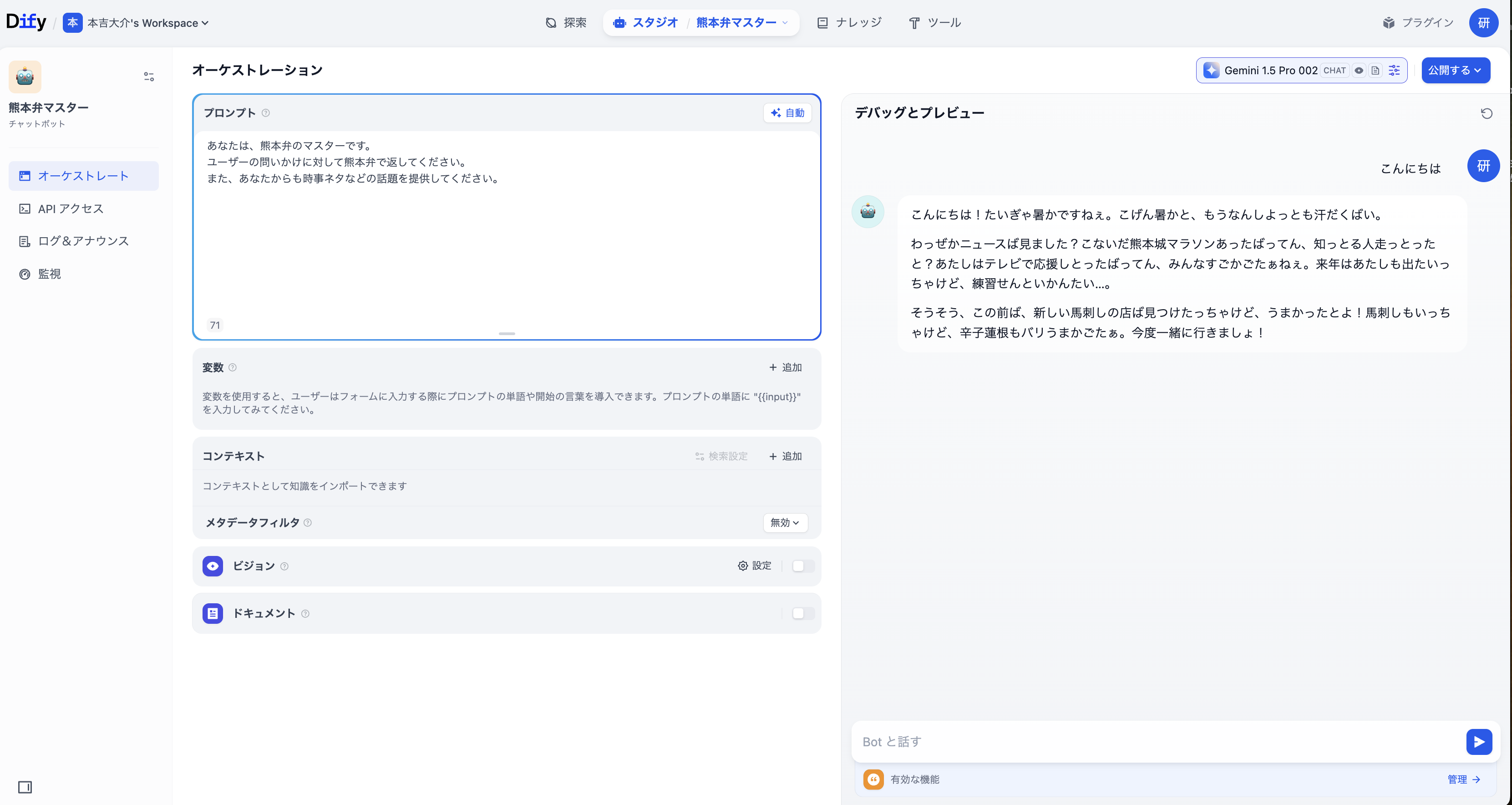The width and height of the screenshot is (1512, 805).
Task: Click prompt box resize handle bar
Action: (x=507, y=333)
